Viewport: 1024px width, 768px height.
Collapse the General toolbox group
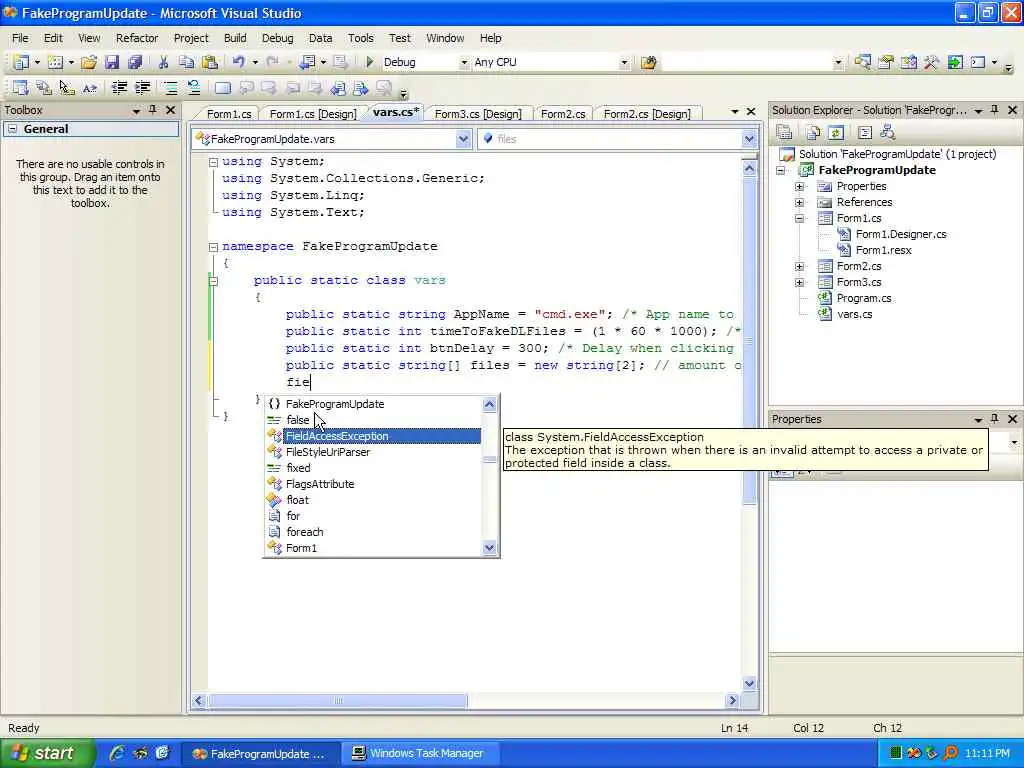[12, 129]
